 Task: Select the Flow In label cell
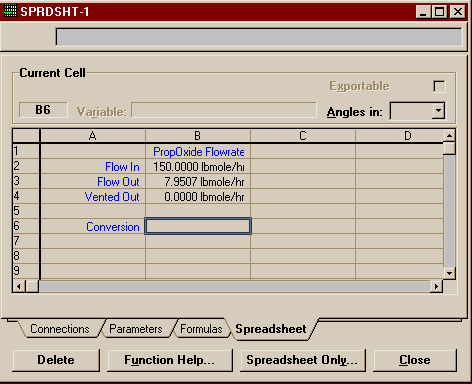(93, 167)
